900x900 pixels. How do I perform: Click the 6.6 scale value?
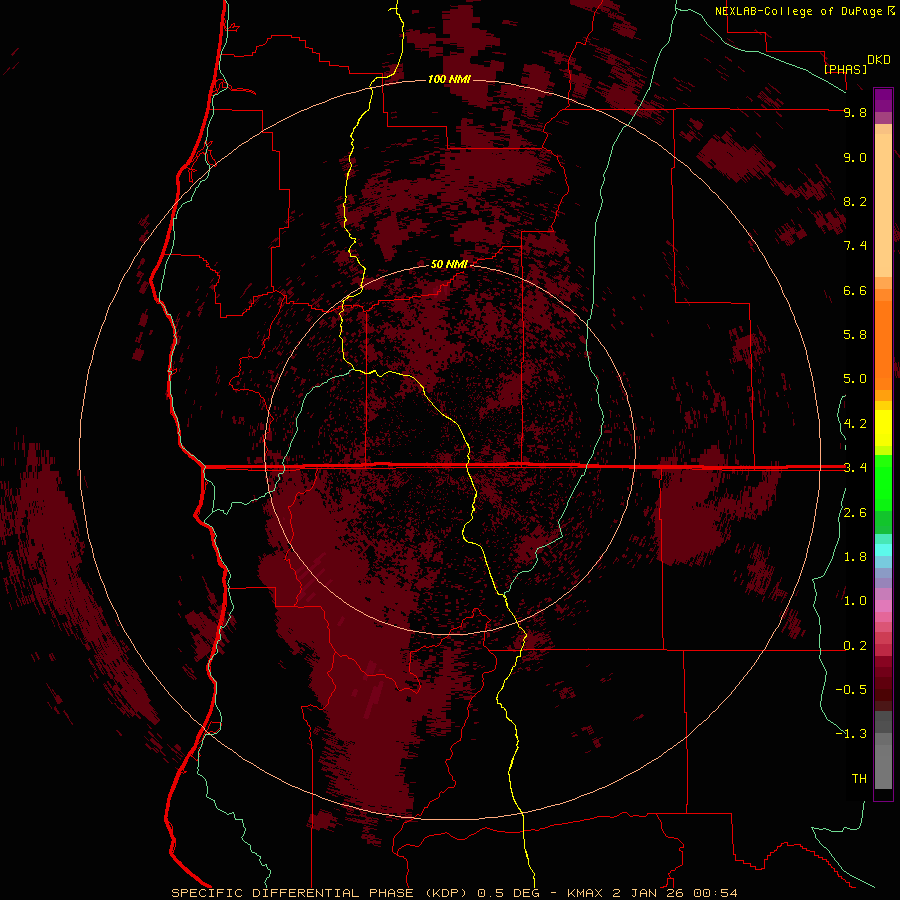click(x=855, y=290)
